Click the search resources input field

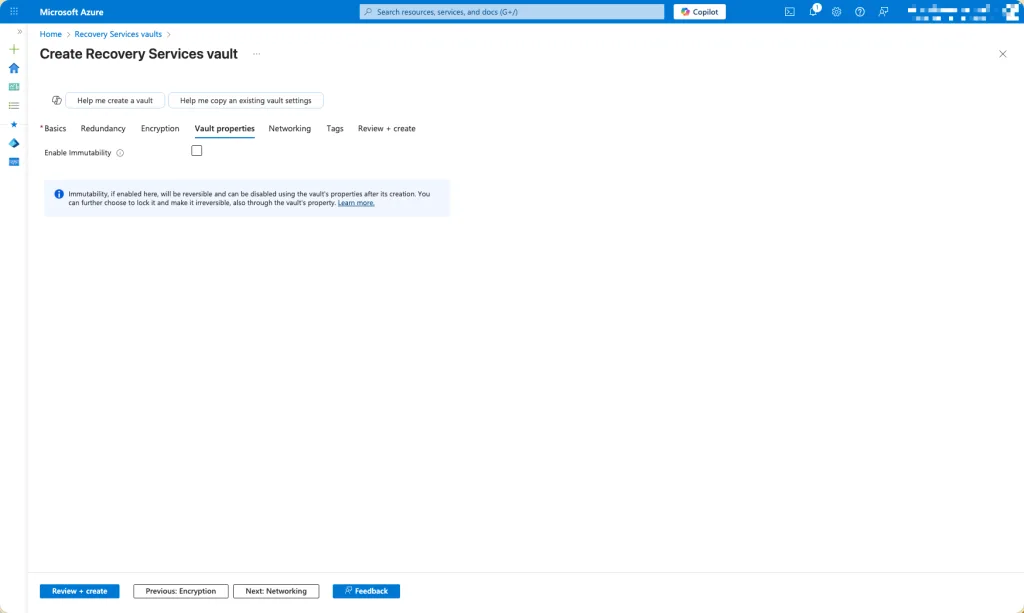tap(511, 12)
